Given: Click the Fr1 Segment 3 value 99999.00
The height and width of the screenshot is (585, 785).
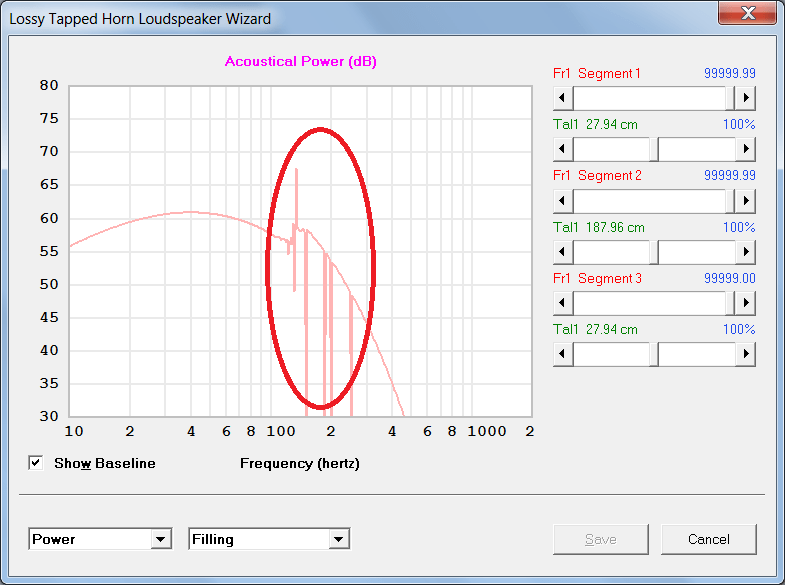Looking at the screenshot, I should tap(729, 278).
